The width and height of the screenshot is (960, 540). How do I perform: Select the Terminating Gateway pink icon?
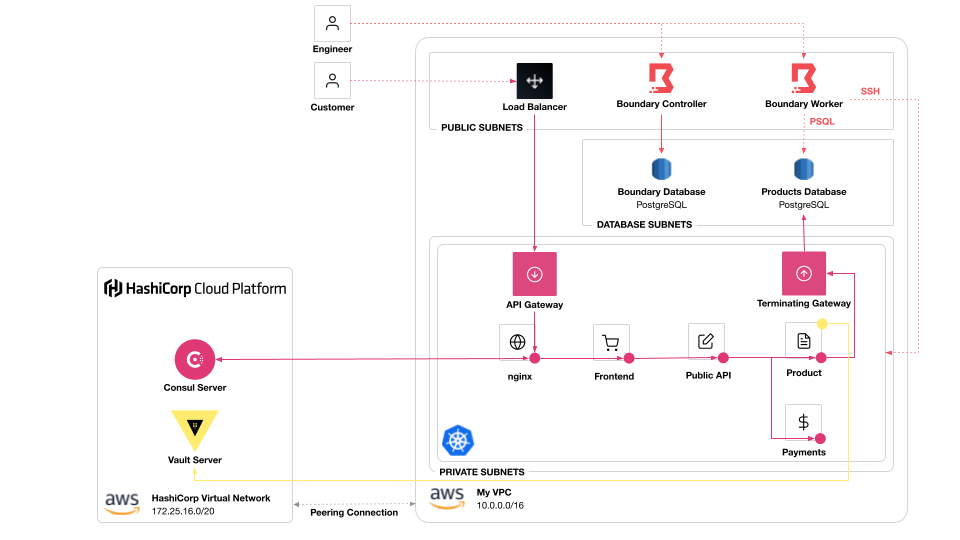[804, 273]
